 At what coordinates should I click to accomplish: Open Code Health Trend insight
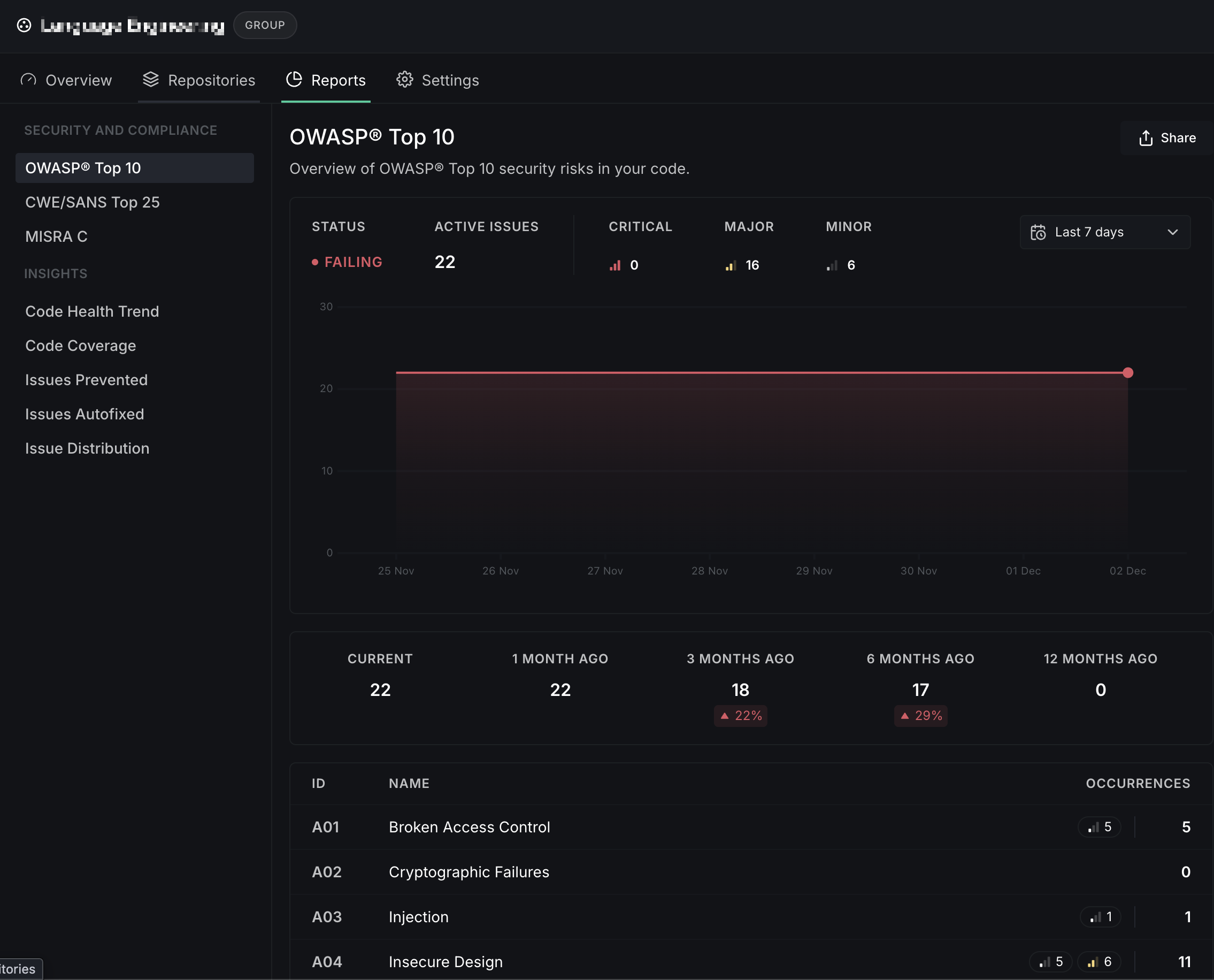(92, 312)
